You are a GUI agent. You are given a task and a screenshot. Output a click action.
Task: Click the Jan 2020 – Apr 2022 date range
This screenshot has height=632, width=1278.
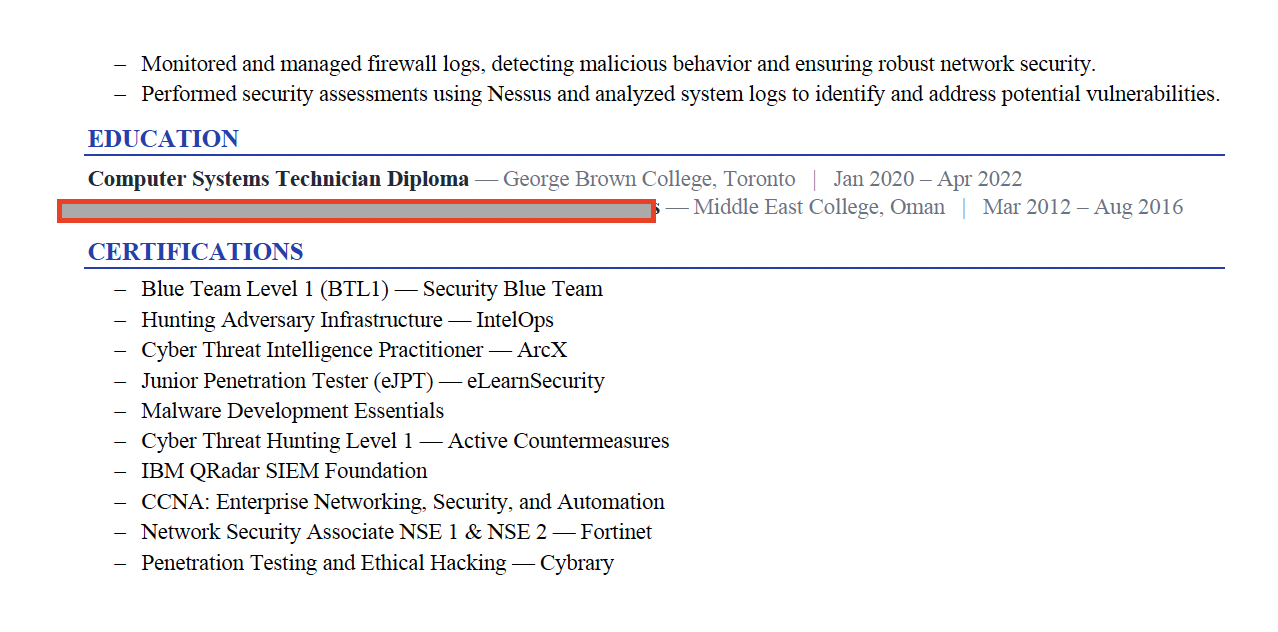927,179
